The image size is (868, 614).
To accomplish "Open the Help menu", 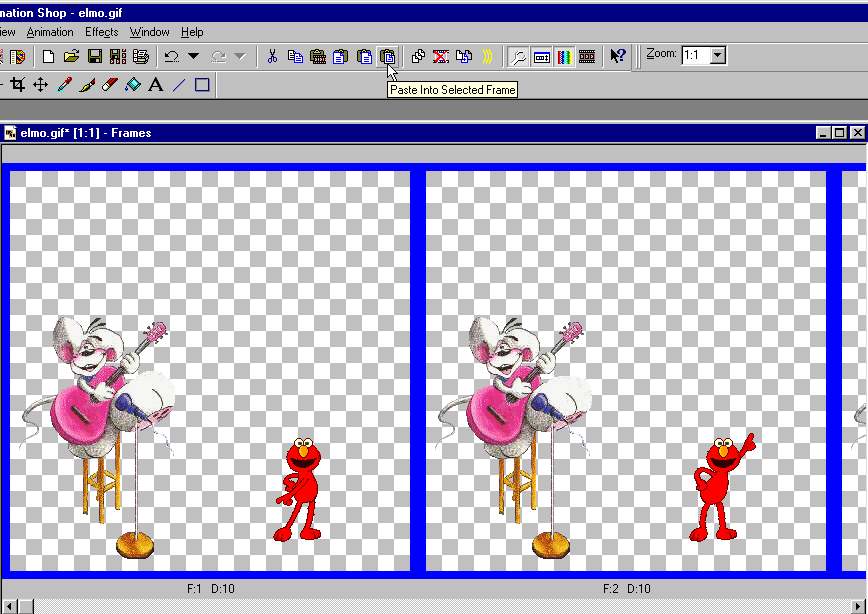I will coord(192,32).
